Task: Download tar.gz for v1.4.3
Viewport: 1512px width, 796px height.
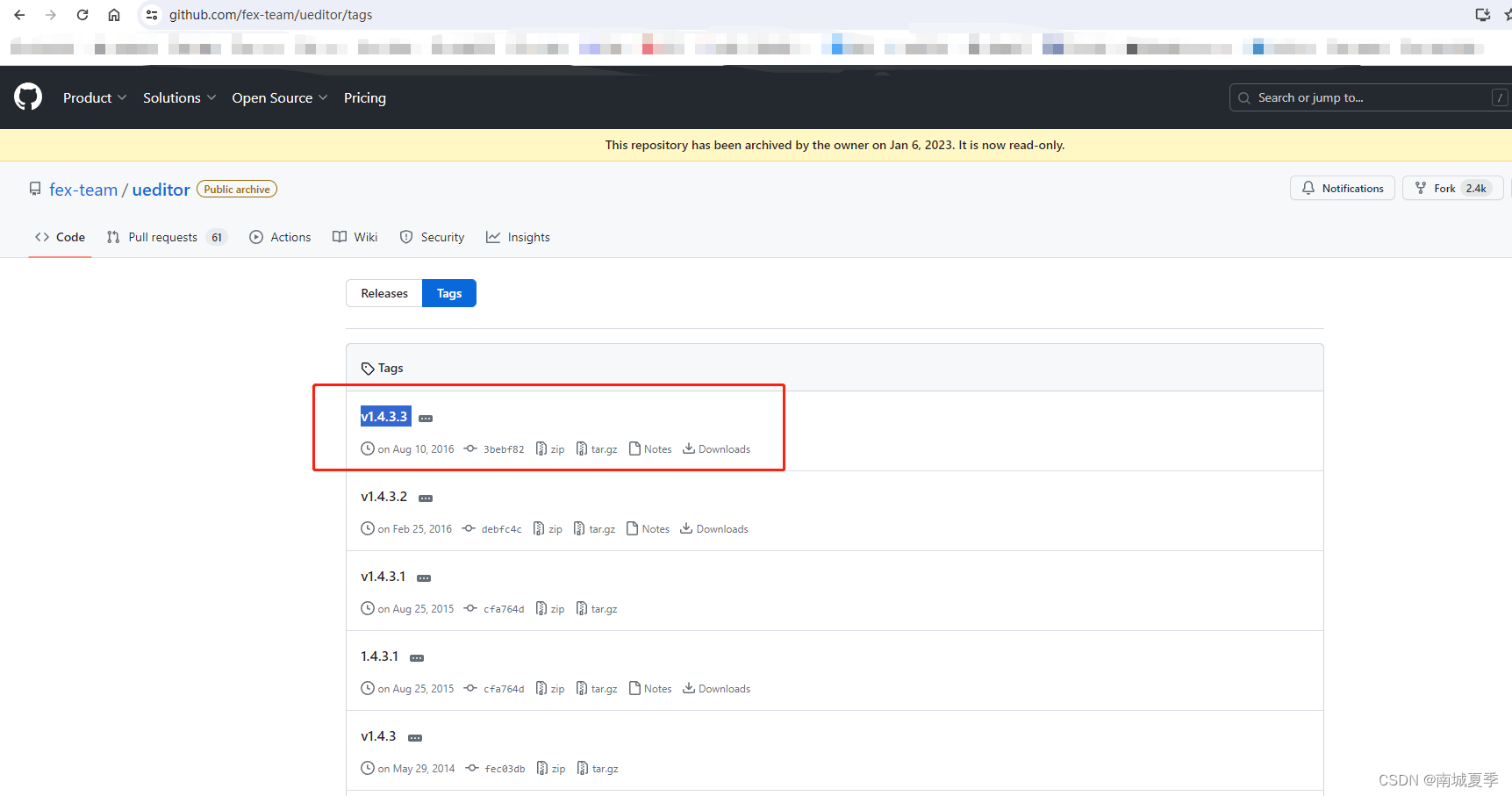Action: [598, 769]
